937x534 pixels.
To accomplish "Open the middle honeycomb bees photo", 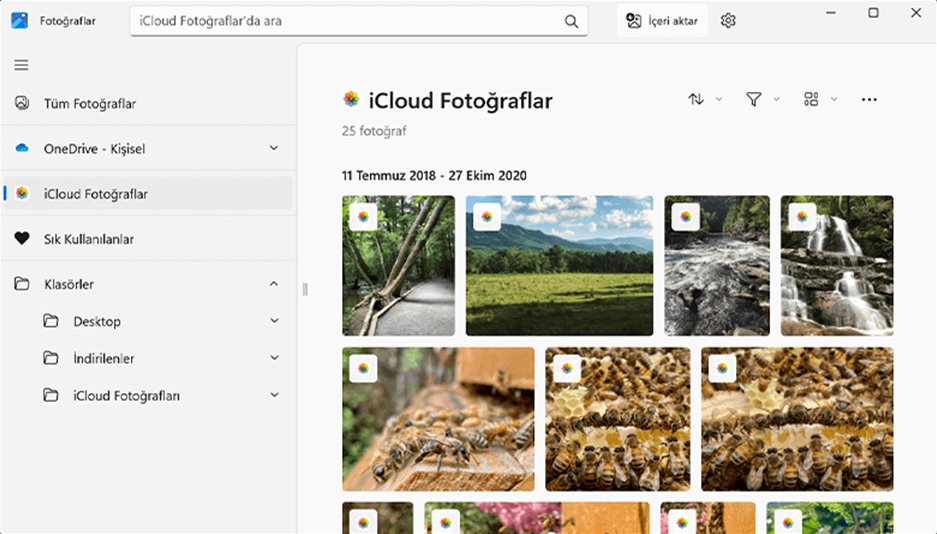I will point(618,419).
